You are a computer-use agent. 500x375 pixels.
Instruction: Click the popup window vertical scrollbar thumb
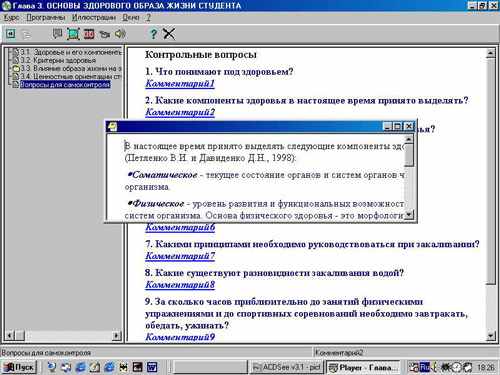pyautogui.click(x=409, y=155)
